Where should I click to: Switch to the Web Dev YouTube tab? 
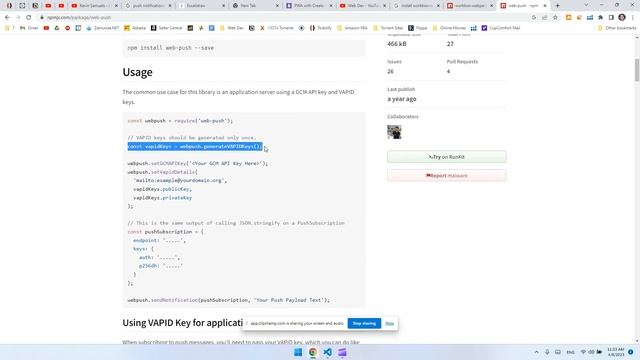[363, 6]
